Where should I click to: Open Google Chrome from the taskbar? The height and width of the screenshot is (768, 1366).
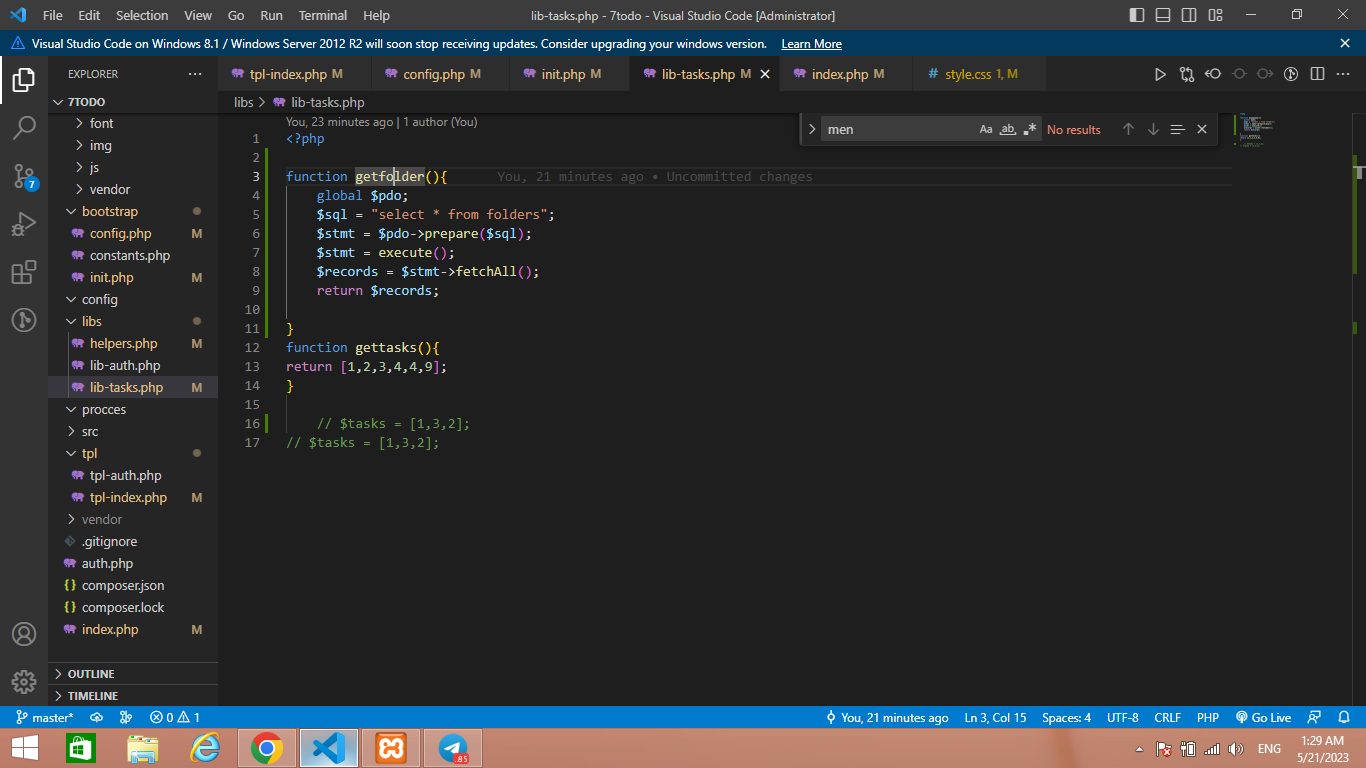click(266, 748)
